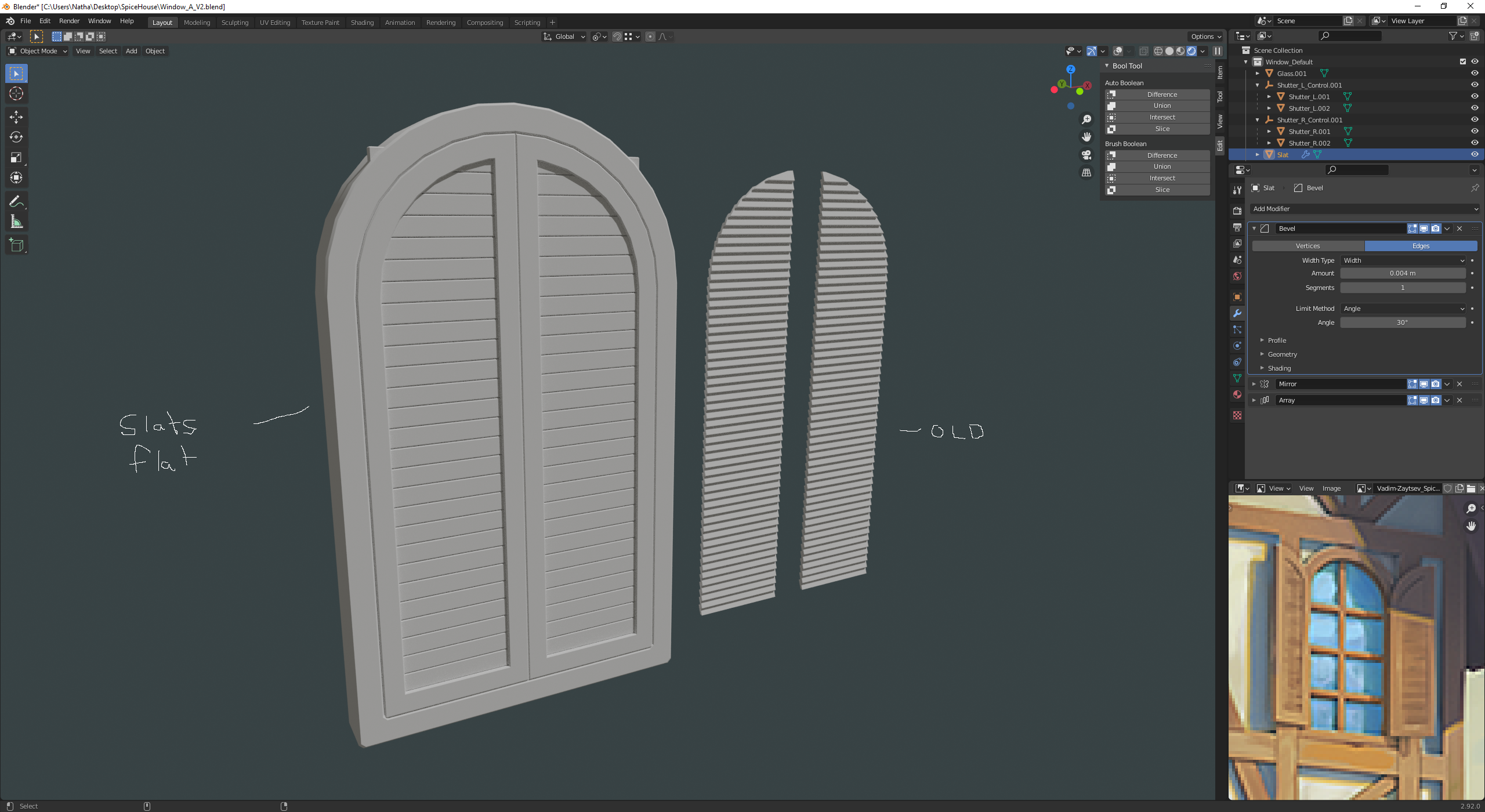Expand the Geometry section in Bevel
Screen dimensions: 1485x812
pos(1282,354)
